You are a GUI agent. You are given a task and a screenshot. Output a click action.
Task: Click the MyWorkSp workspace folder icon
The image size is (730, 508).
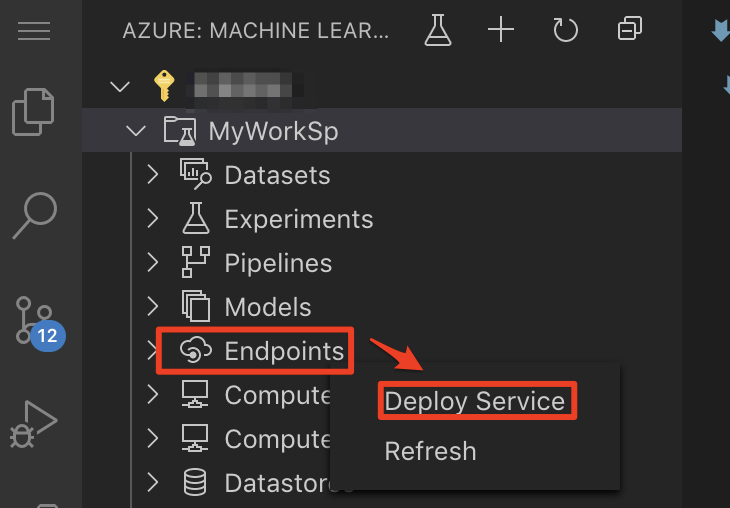coord(180,131)
